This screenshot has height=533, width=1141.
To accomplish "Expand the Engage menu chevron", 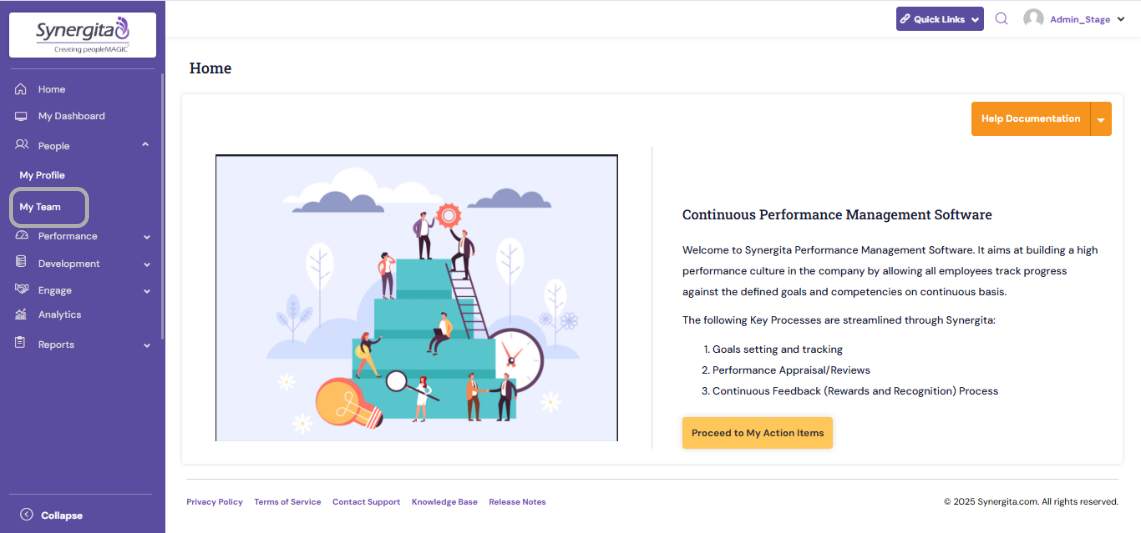I will coord(147,291).
